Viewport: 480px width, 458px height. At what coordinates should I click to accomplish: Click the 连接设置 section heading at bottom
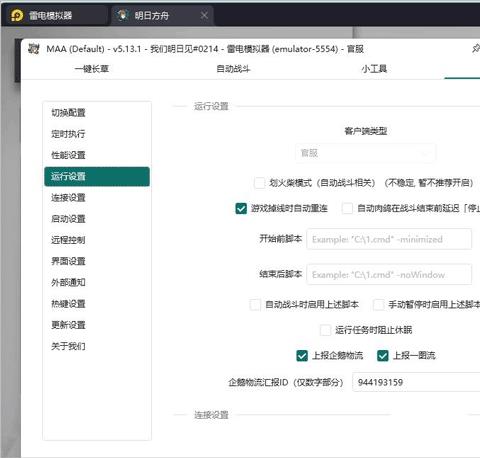point(211,415)
